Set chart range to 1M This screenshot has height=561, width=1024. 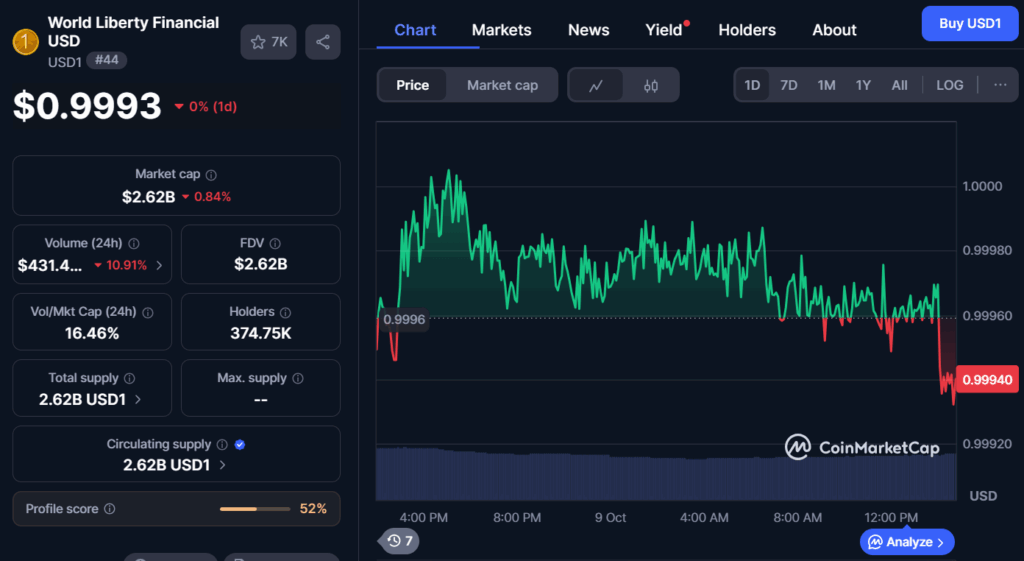pyautogui.click(x=826, y=86)
